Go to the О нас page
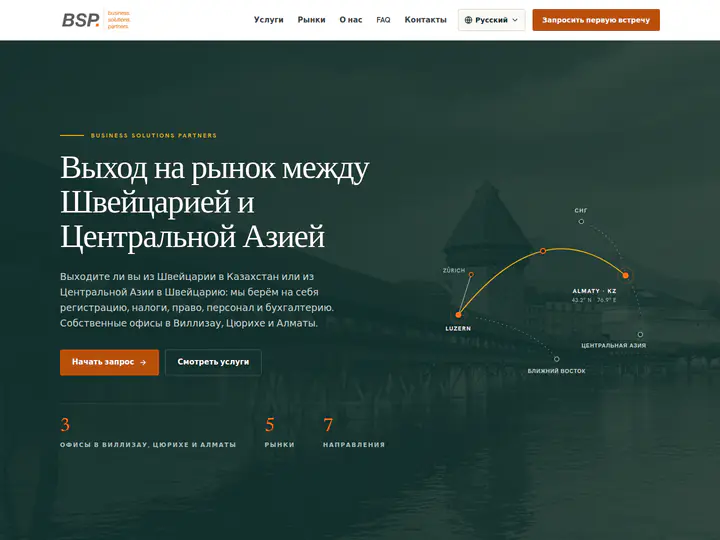 (351, 20)
